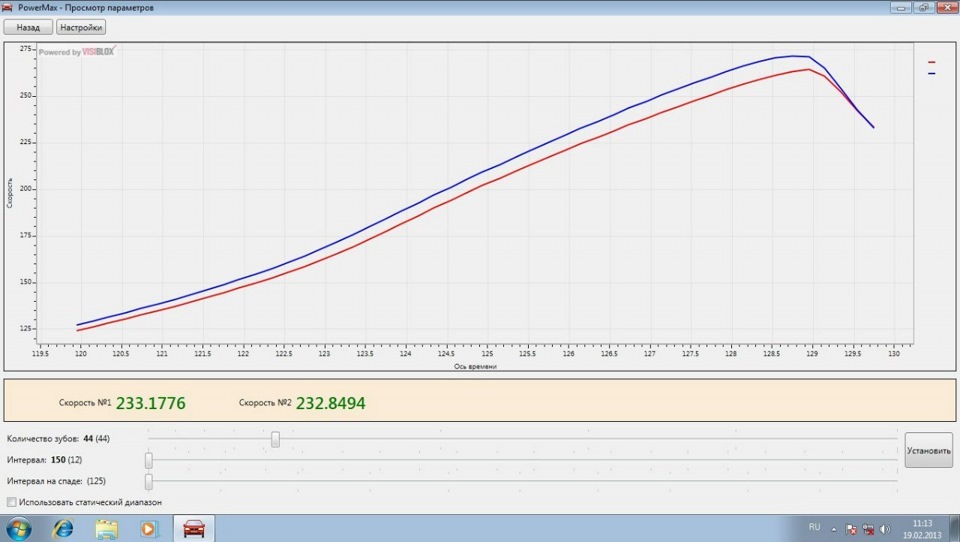
Task: Click the Ось времени axis label
Action: (x=475, y=366)
